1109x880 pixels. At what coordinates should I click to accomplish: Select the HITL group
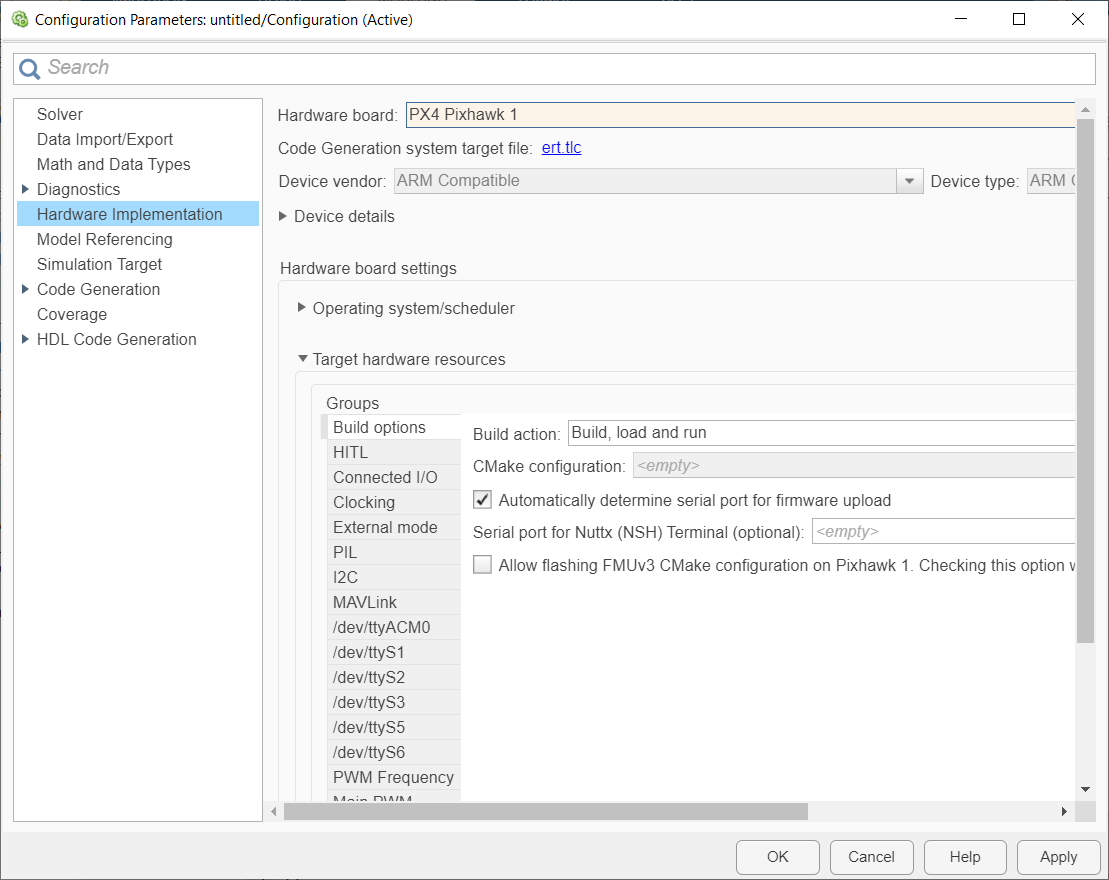pyautogui.click(x=394, y=452)
